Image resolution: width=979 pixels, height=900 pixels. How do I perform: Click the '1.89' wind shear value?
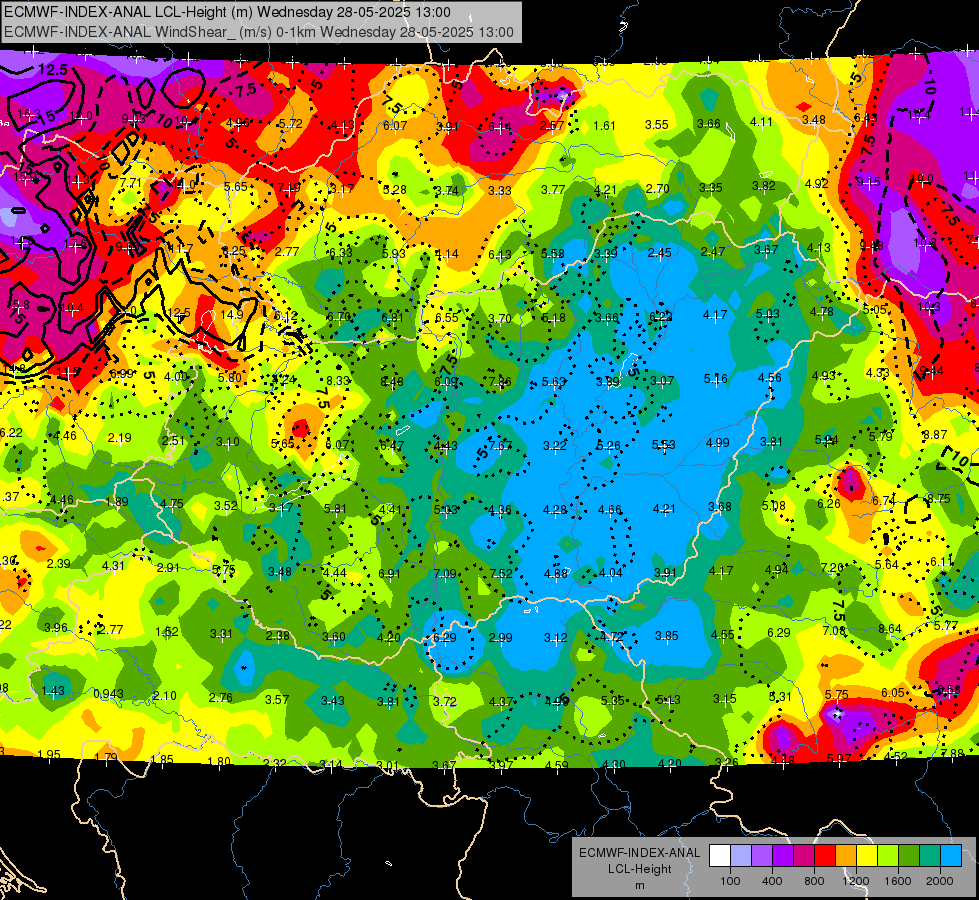117,502
